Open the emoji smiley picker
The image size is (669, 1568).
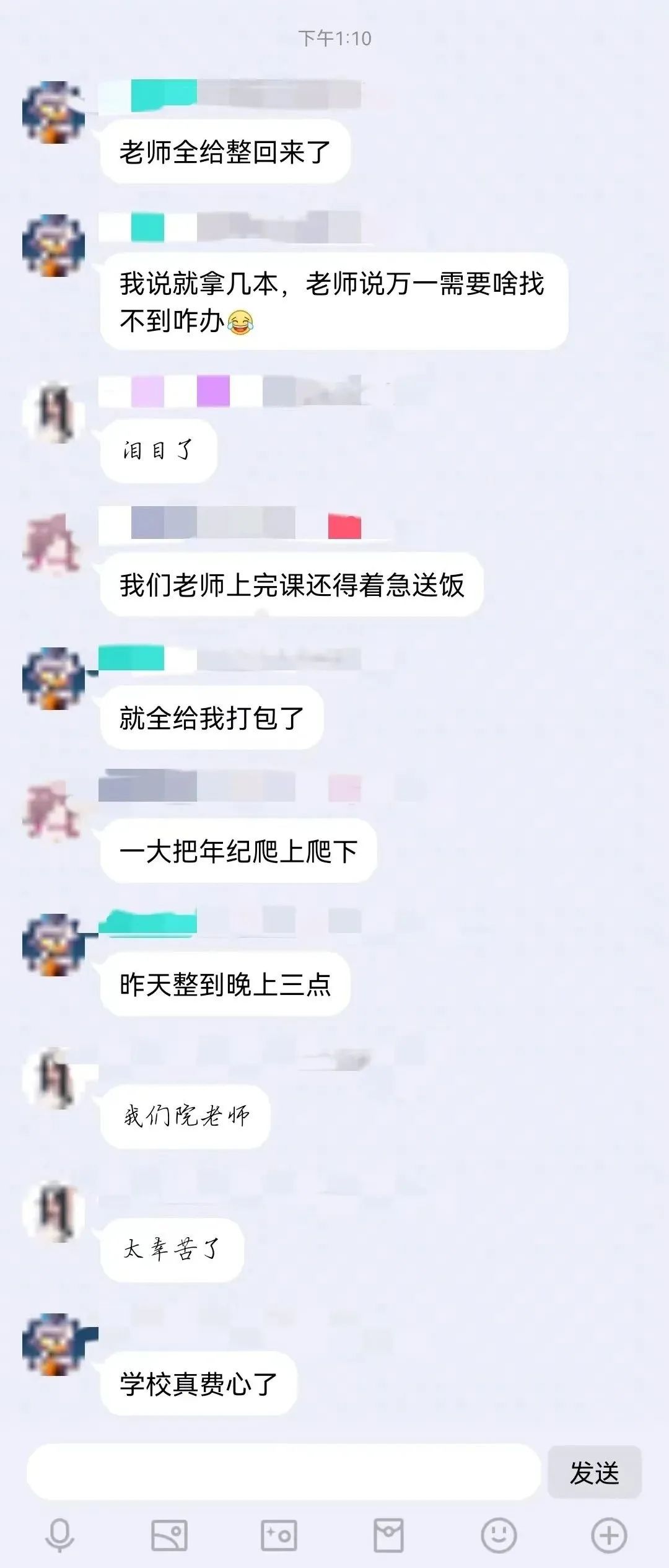(499, 1535)
